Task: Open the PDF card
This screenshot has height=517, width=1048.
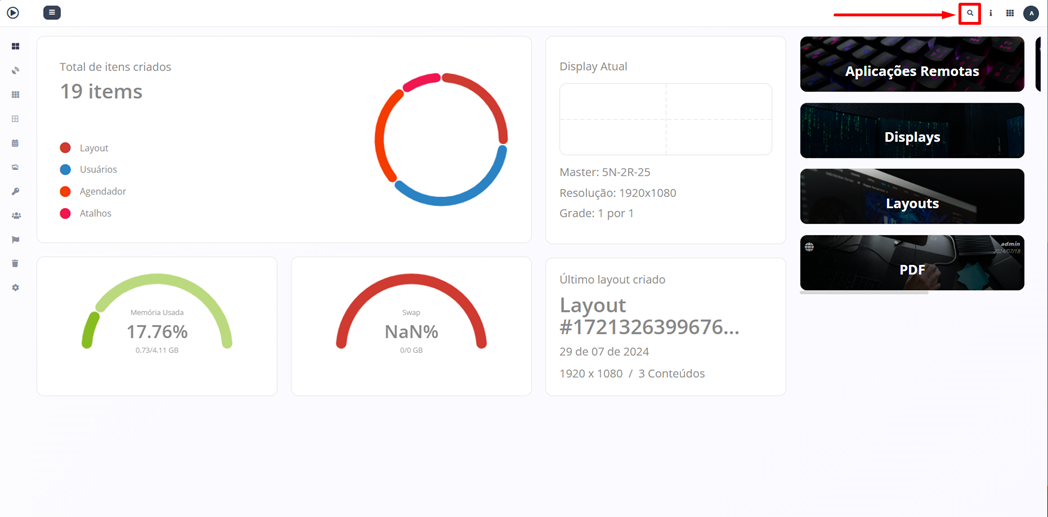Action: coord(911,263)
